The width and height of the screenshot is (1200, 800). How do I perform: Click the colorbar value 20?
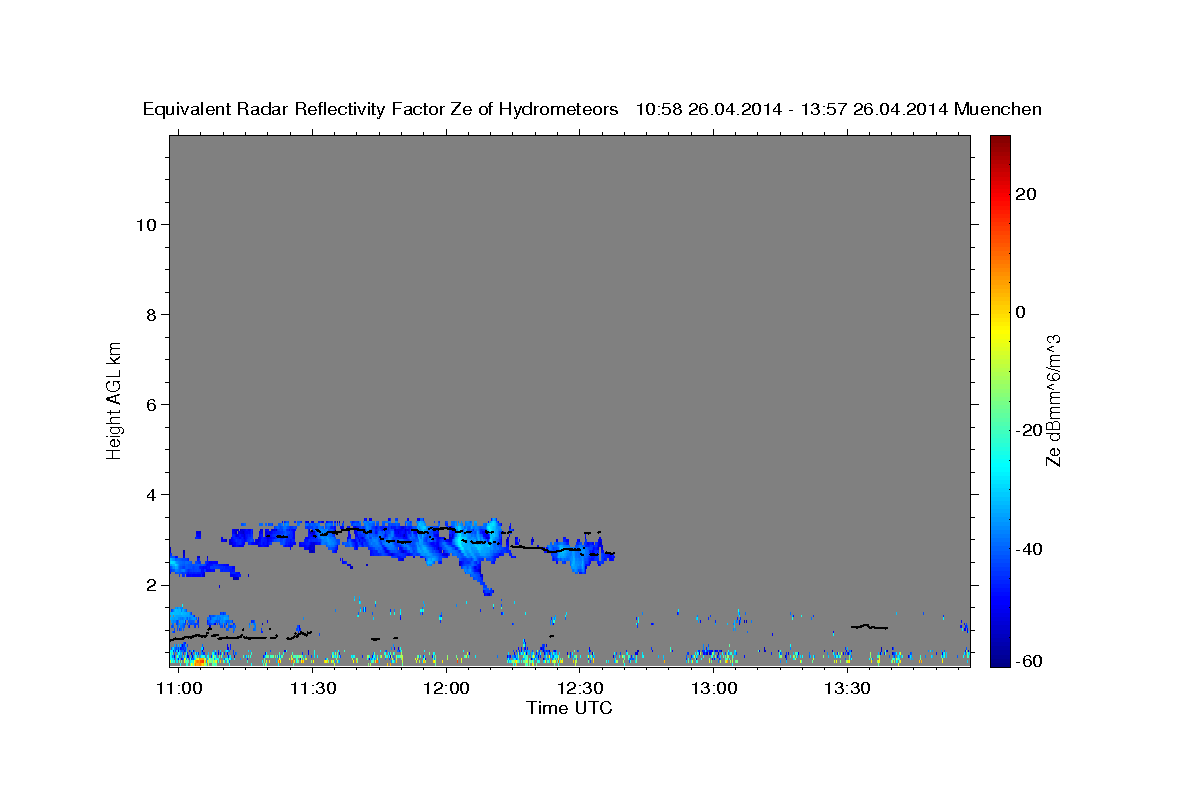[1025, 194]
